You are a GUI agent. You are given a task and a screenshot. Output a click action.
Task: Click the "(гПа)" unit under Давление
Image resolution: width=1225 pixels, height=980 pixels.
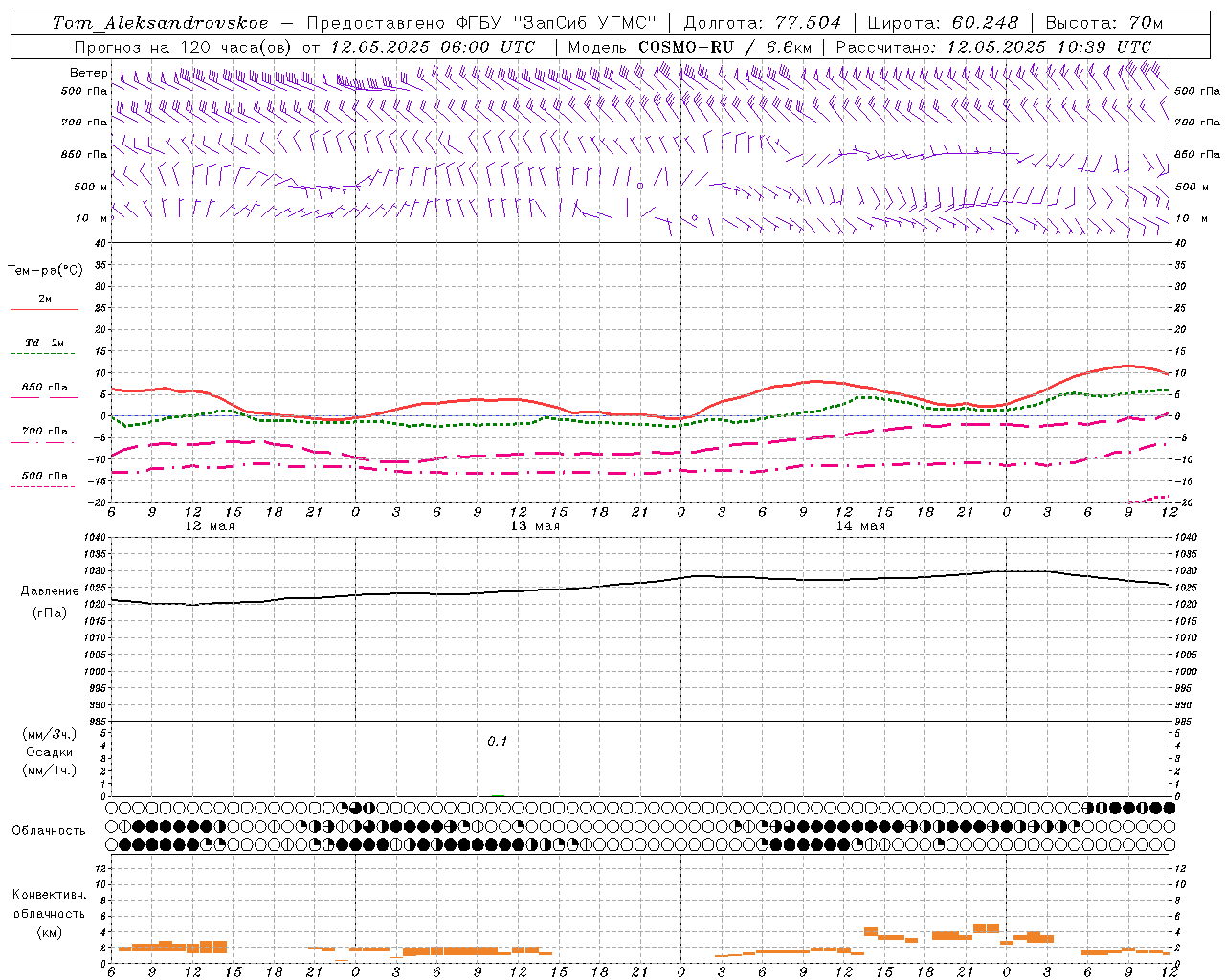point(50,613)
